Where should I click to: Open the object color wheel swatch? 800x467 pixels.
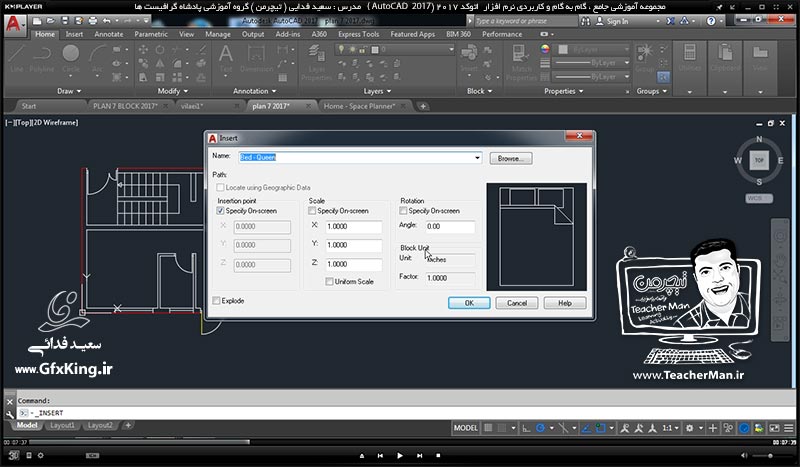(545, 49)
